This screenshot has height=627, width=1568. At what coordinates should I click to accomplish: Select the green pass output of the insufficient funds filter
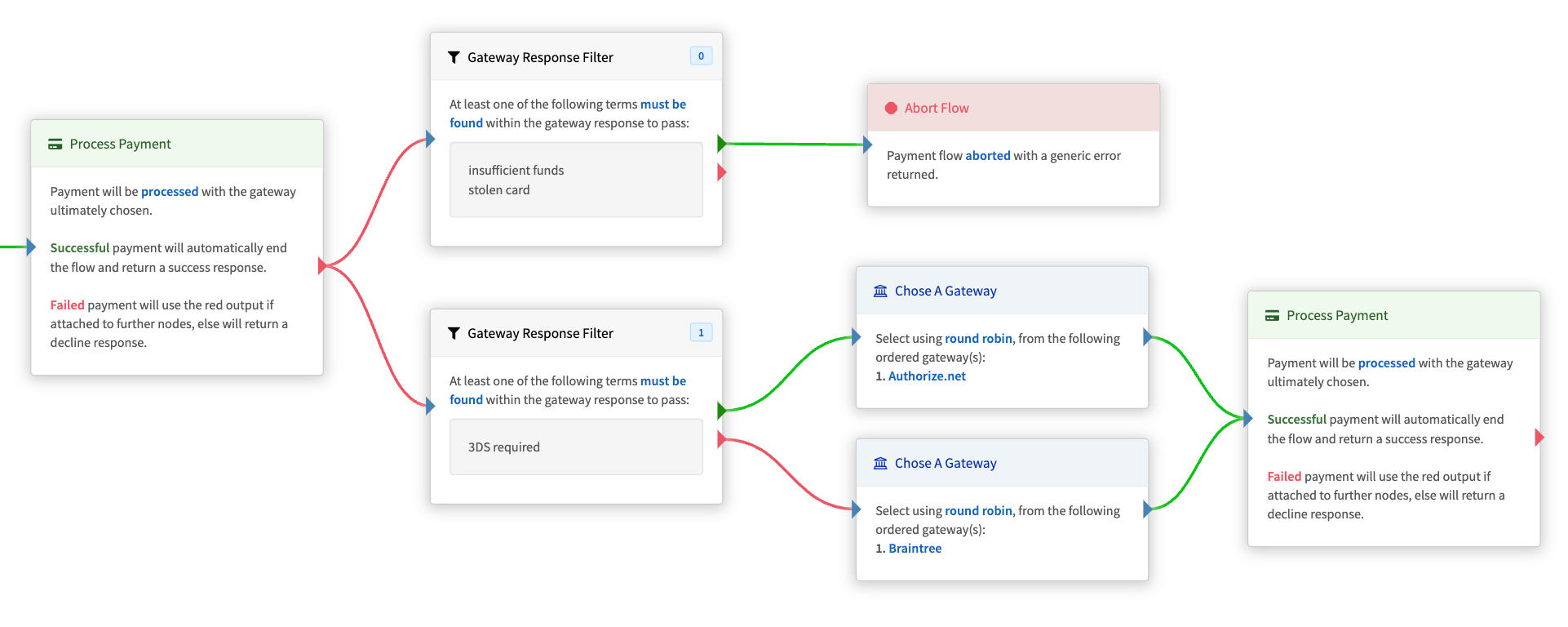tap(721, 144)
